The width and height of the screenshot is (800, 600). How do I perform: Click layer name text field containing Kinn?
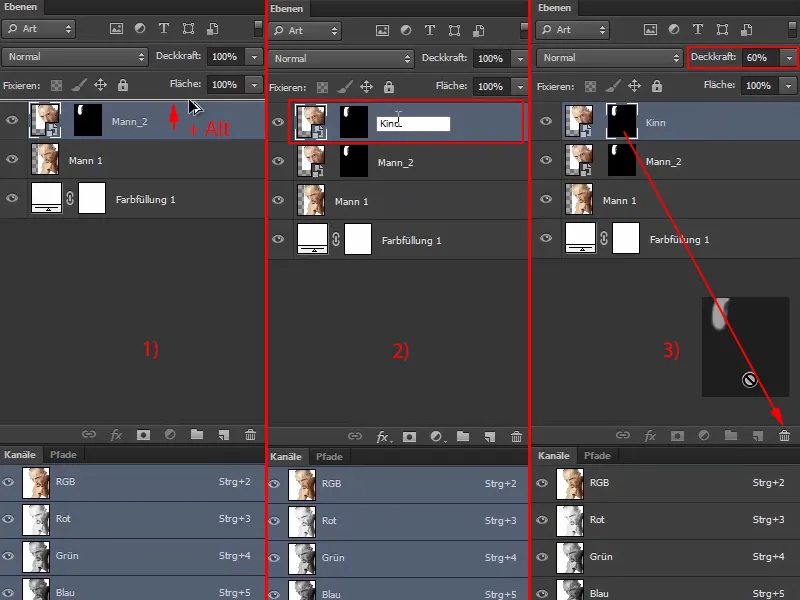point(413,123)
